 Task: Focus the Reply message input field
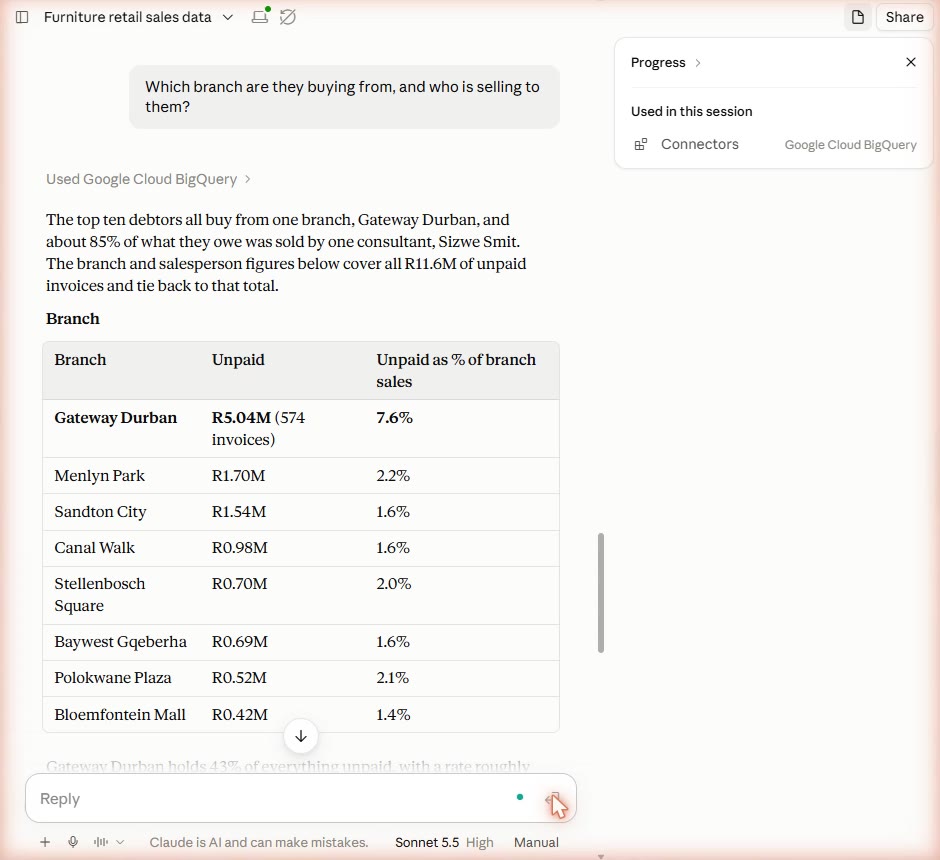(270, 798)
